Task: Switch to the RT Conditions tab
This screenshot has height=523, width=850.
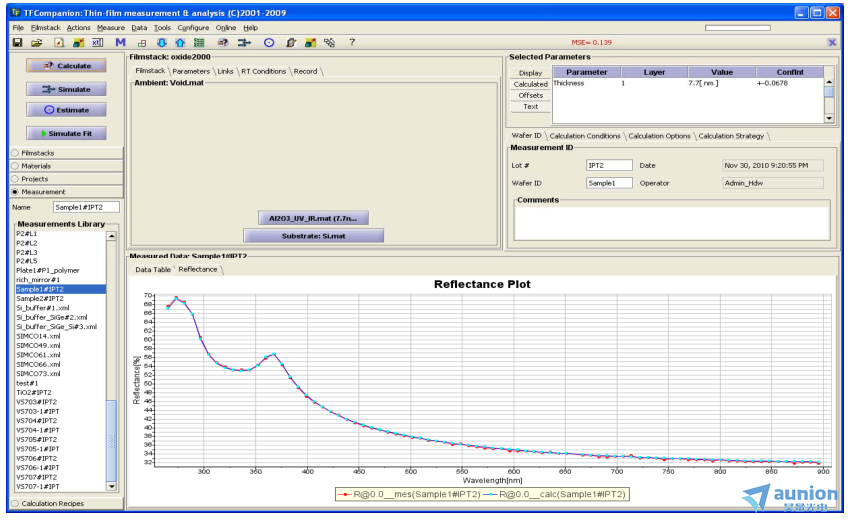Action: (263, 72)
